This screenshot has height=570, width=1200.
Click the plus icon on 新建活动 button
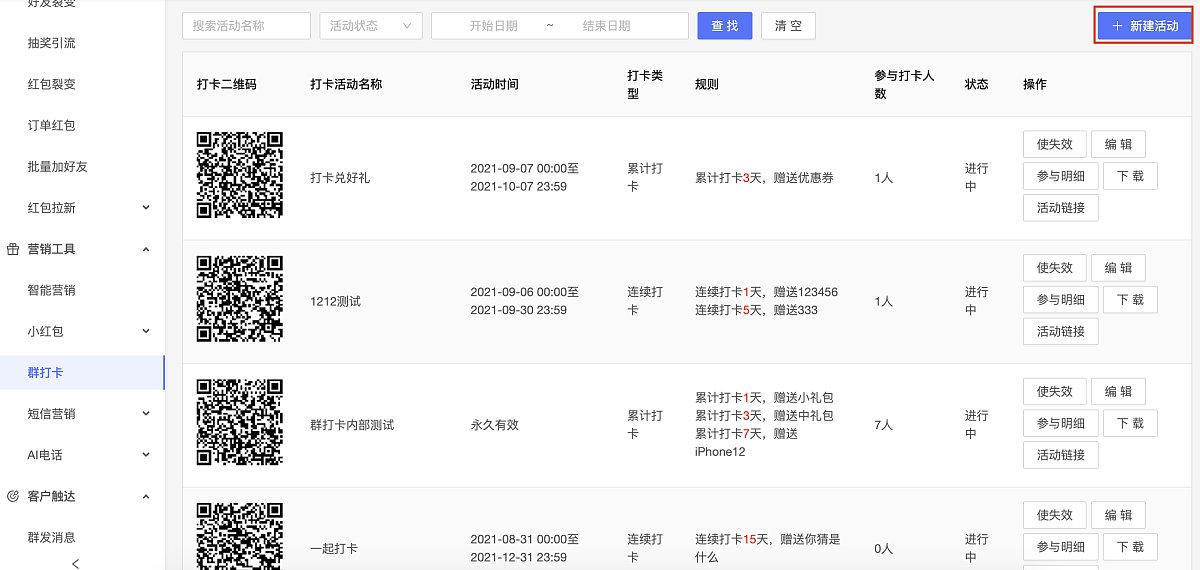[x=1117, y=26]
